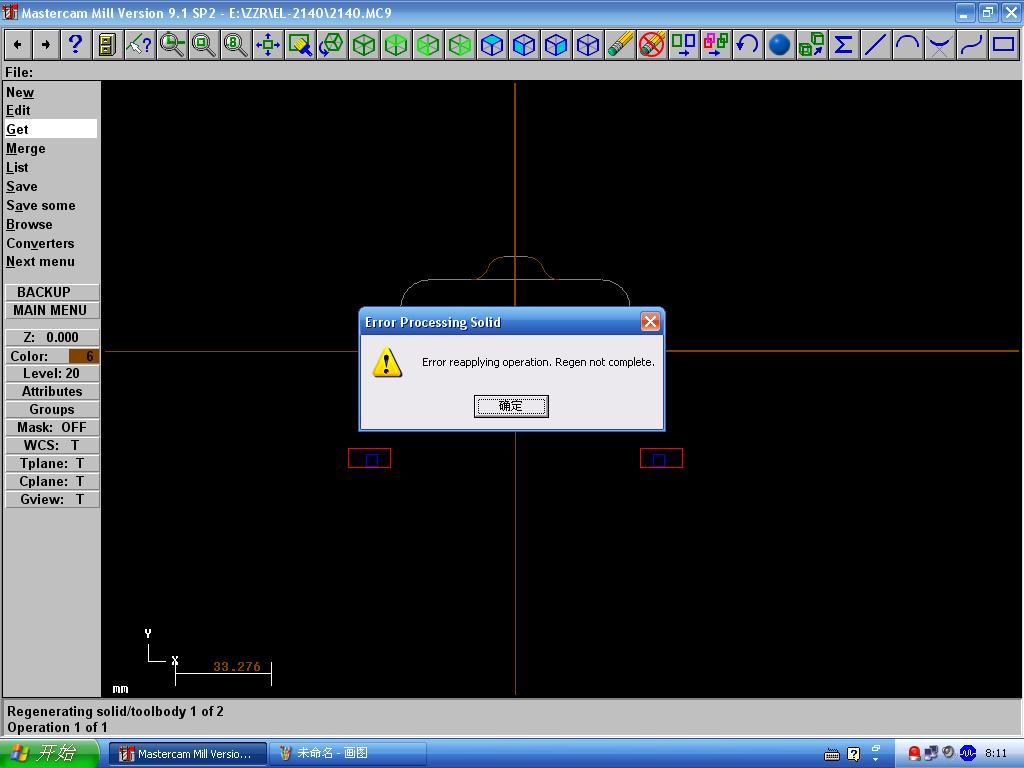Fit geometry to screen with four-arrows icon
Image resolution: width=1024 pixels, height=768 pixels.
tap(267, 45)
